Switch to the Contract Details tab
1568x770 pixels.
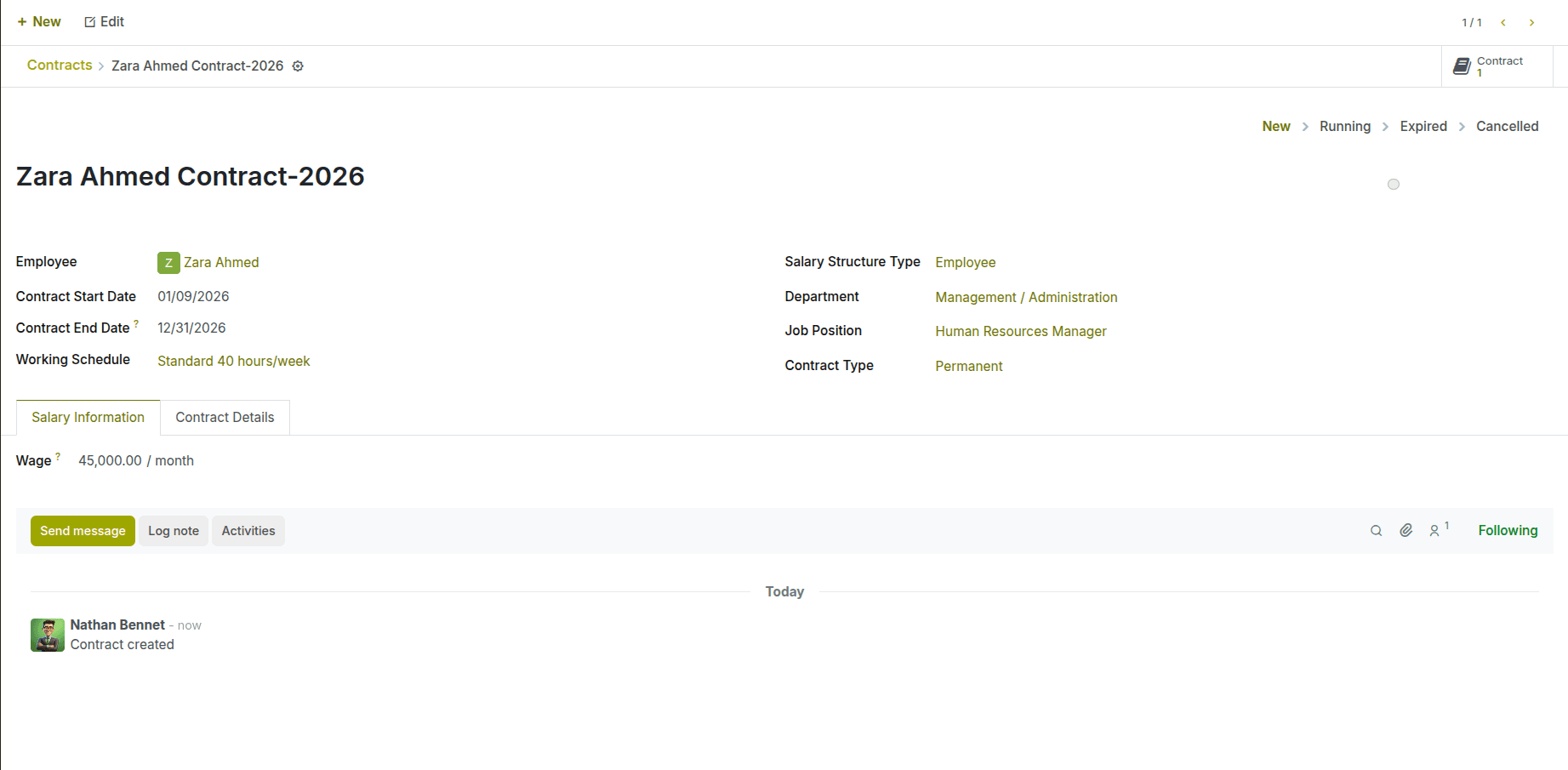pos(225,417)
